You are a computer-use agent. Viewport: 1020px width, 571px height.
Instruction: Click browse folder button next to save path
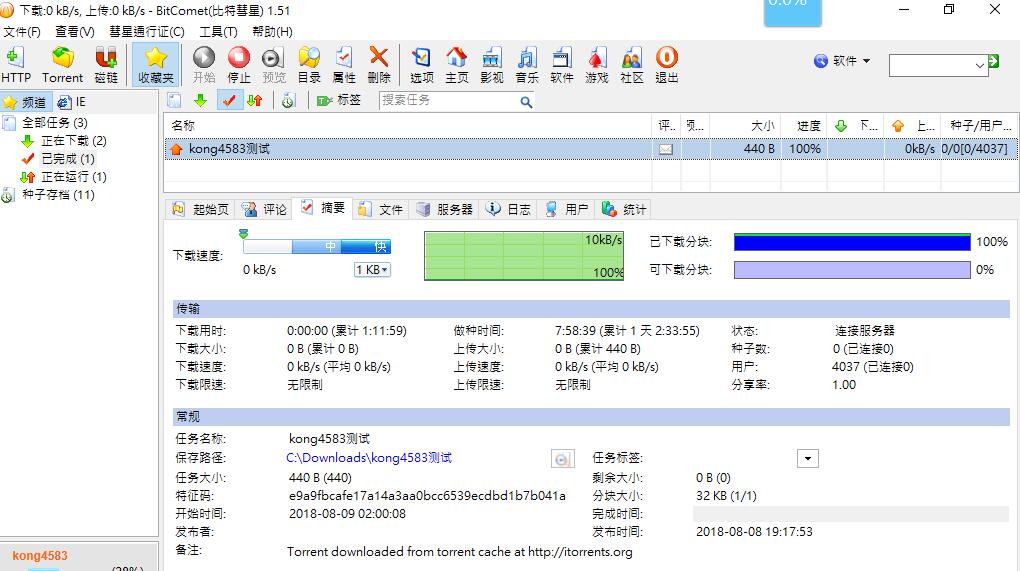click(563, 459)
